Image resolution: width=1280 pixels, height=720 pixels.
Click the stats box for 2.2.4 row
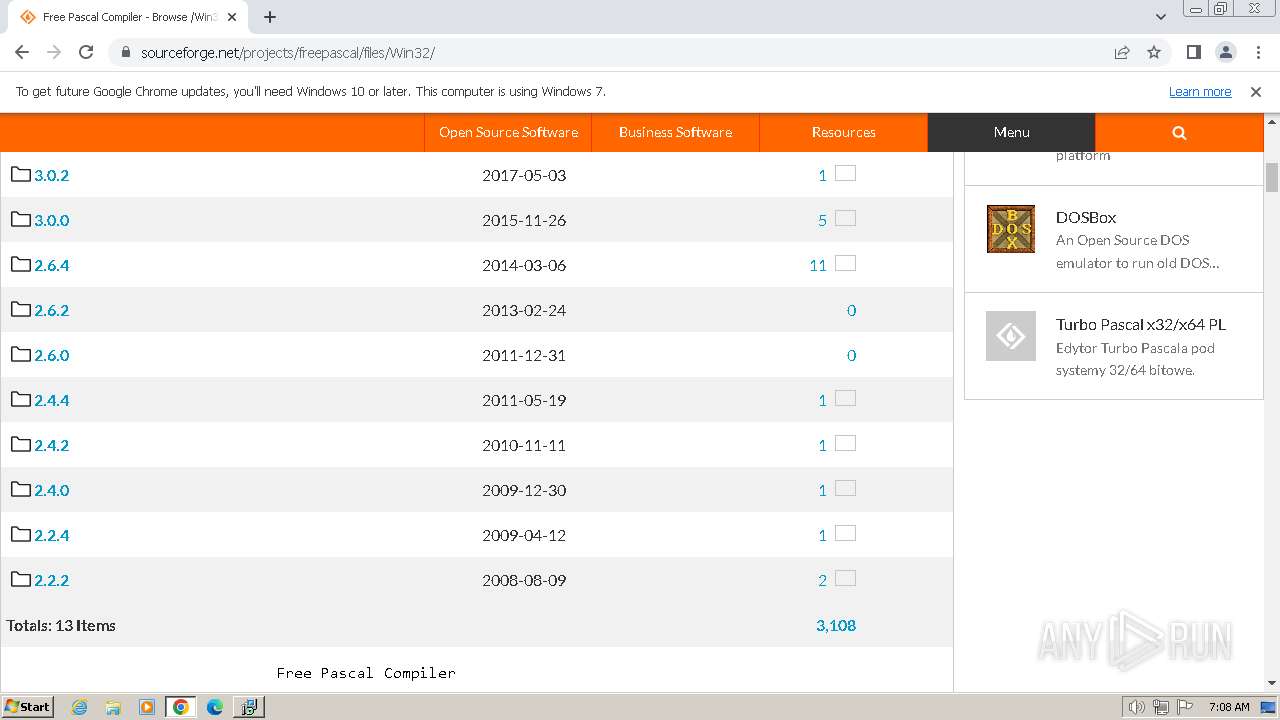pos(845,533)
